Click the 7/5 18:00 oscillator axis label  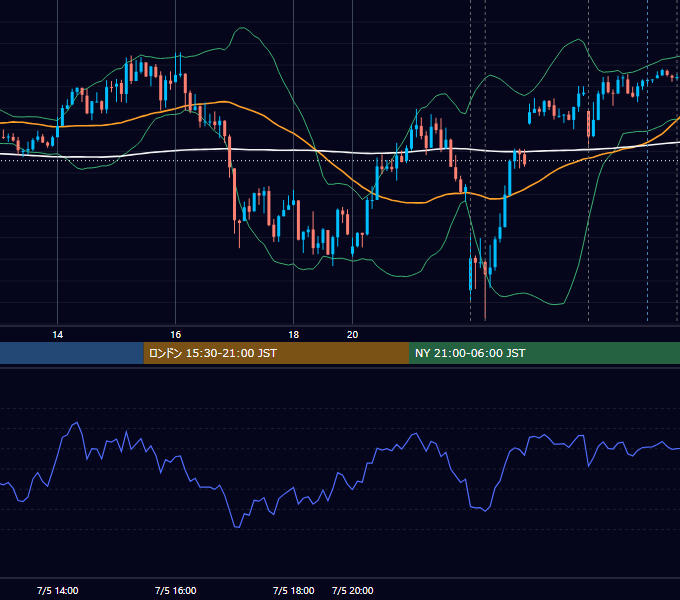click(294, 590)
